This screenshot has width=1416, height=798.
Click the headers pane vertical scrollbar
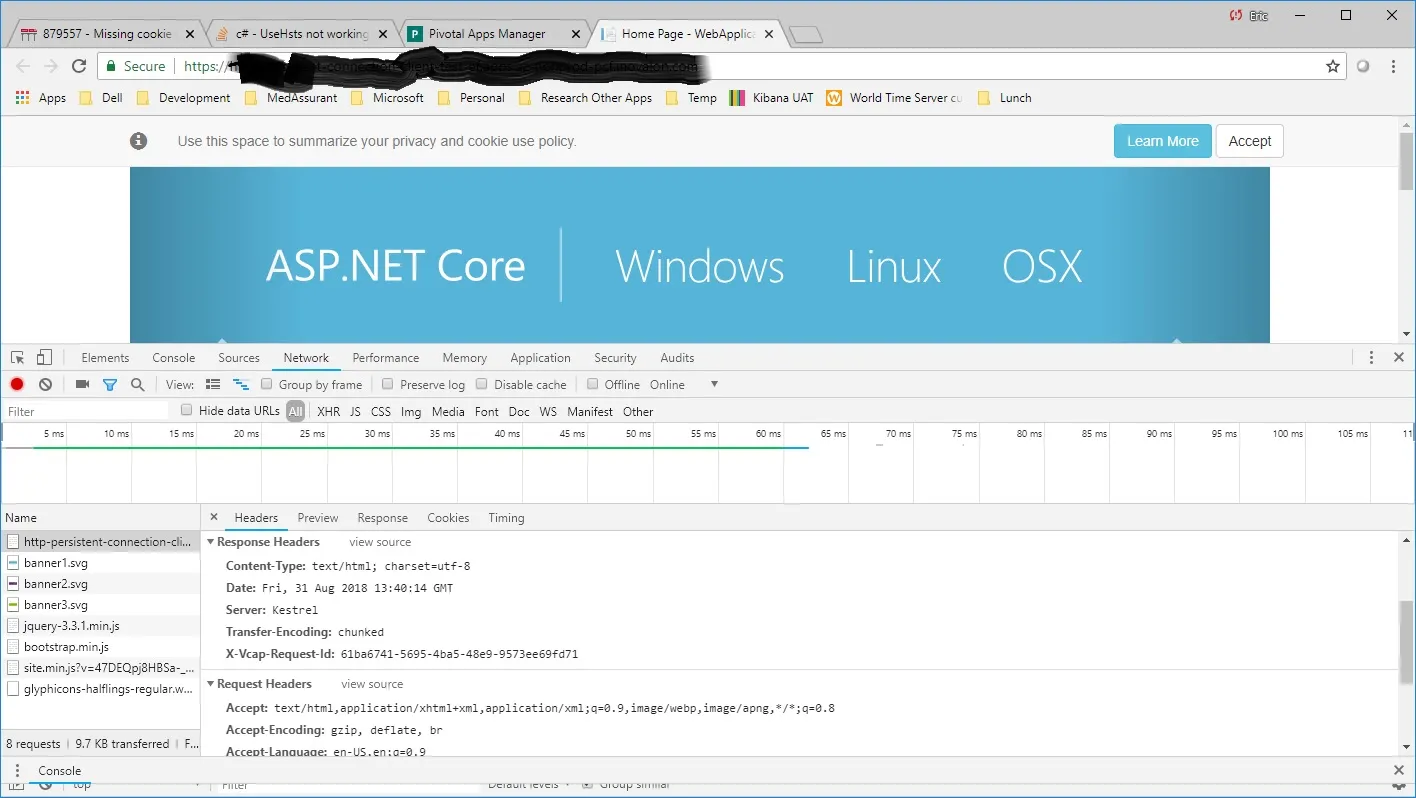(x=1407, y=644)
